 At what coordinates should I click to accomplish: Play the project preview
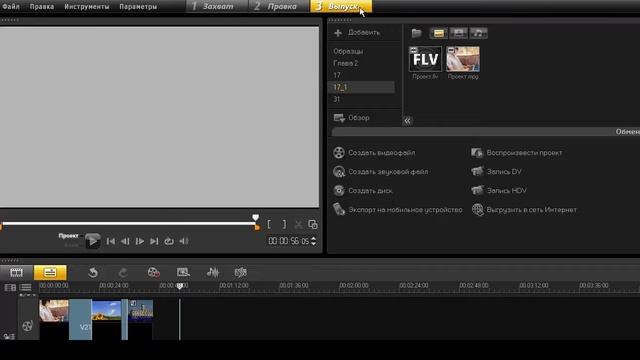coord(92,241)
